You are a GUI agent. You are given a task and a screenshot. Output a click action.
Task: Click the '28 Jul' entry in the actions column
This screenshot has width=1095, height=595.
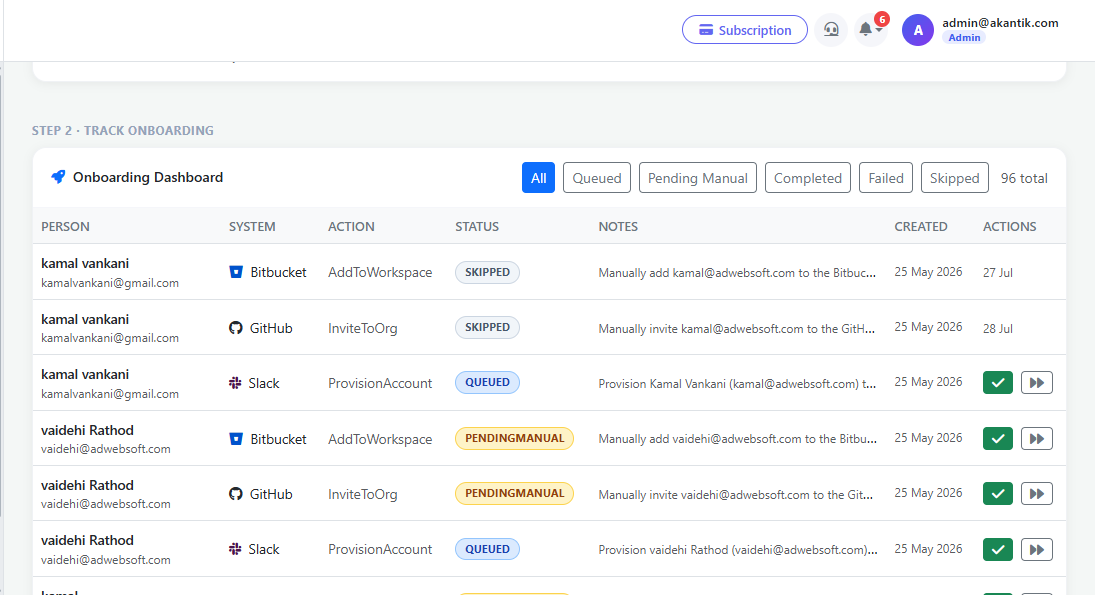pos(997,328)
